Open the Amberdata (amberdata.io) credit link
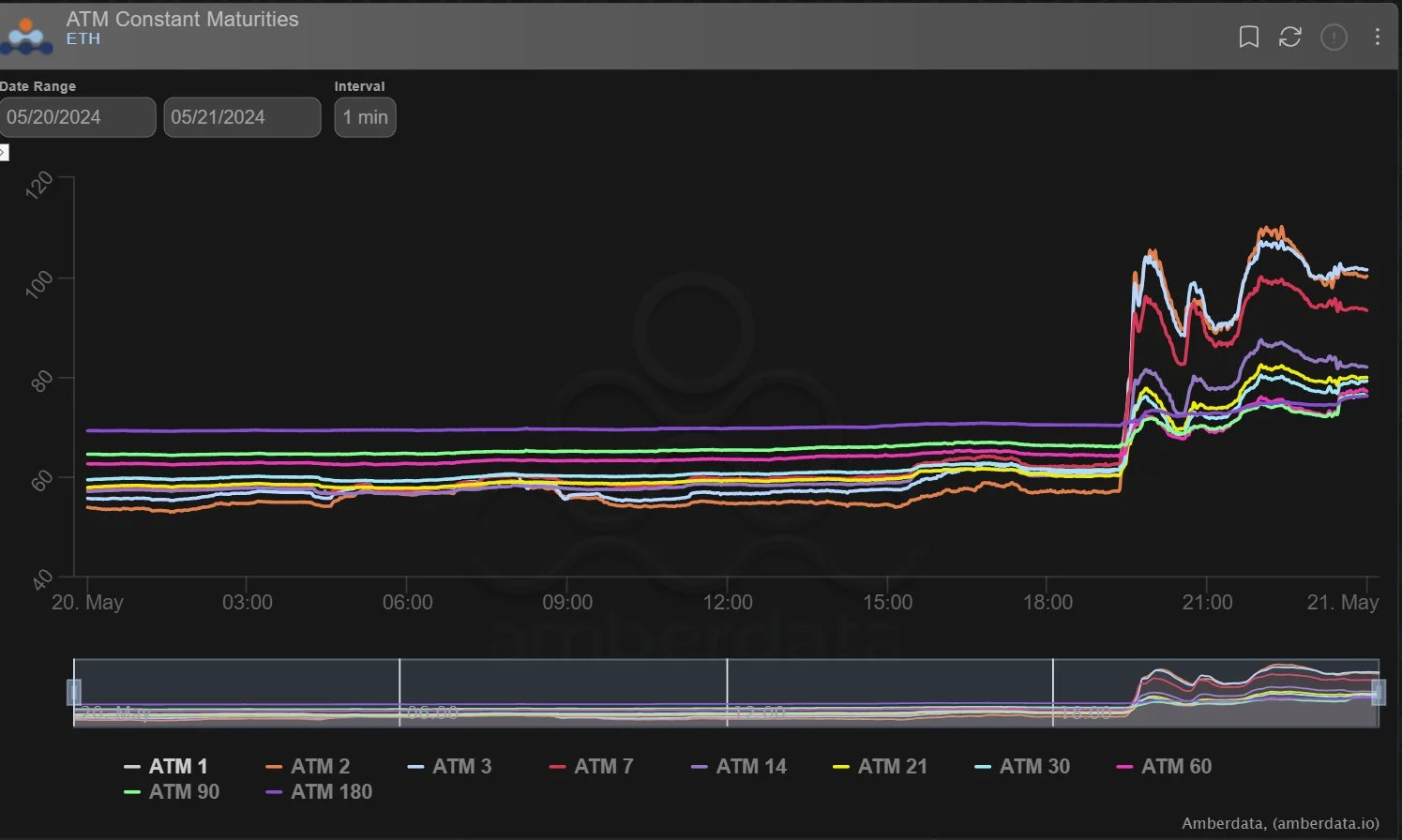This screenshot has height=840, width=1402. coord(1280,823)
